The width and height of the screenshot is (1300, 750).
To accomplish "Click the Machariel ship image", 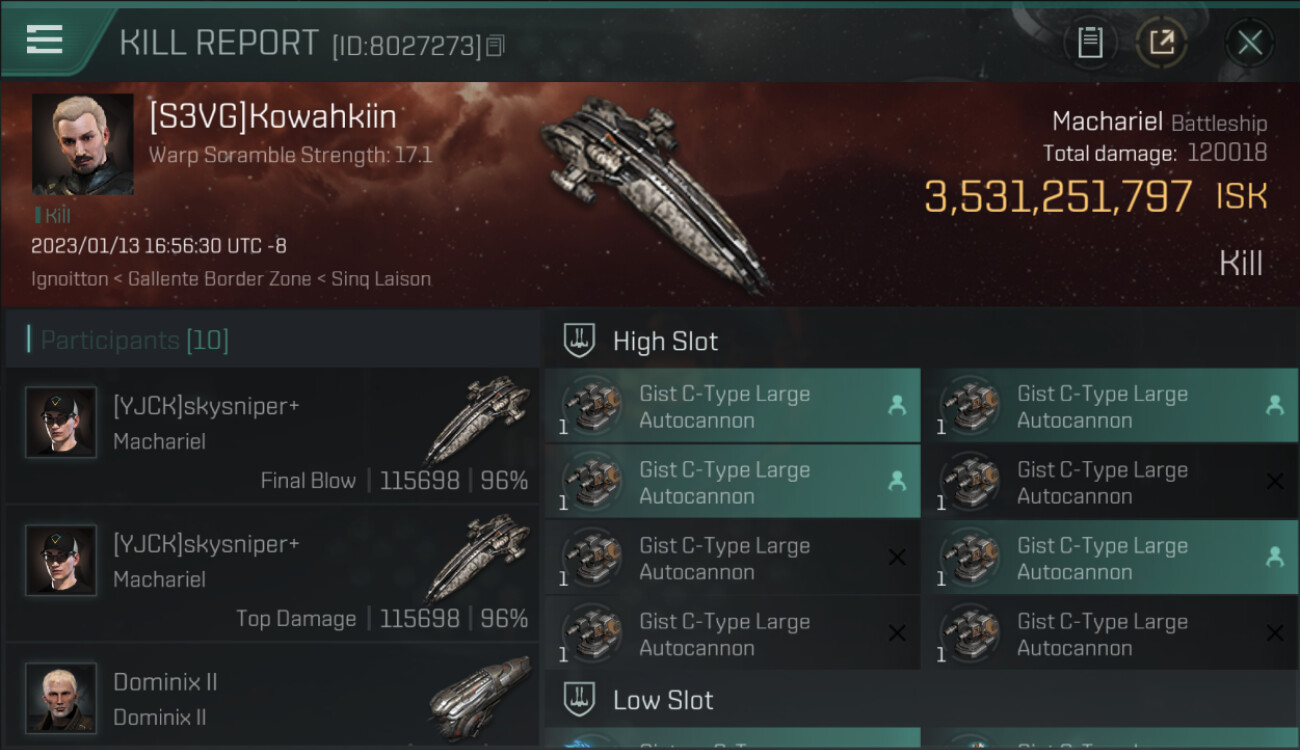I will click(655, 190).
